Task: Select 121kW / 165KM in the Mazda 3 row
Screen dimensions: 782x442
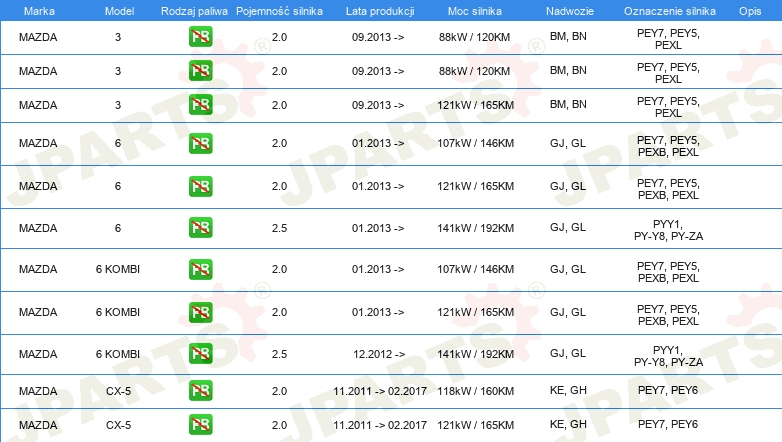Action: (475, 105)
